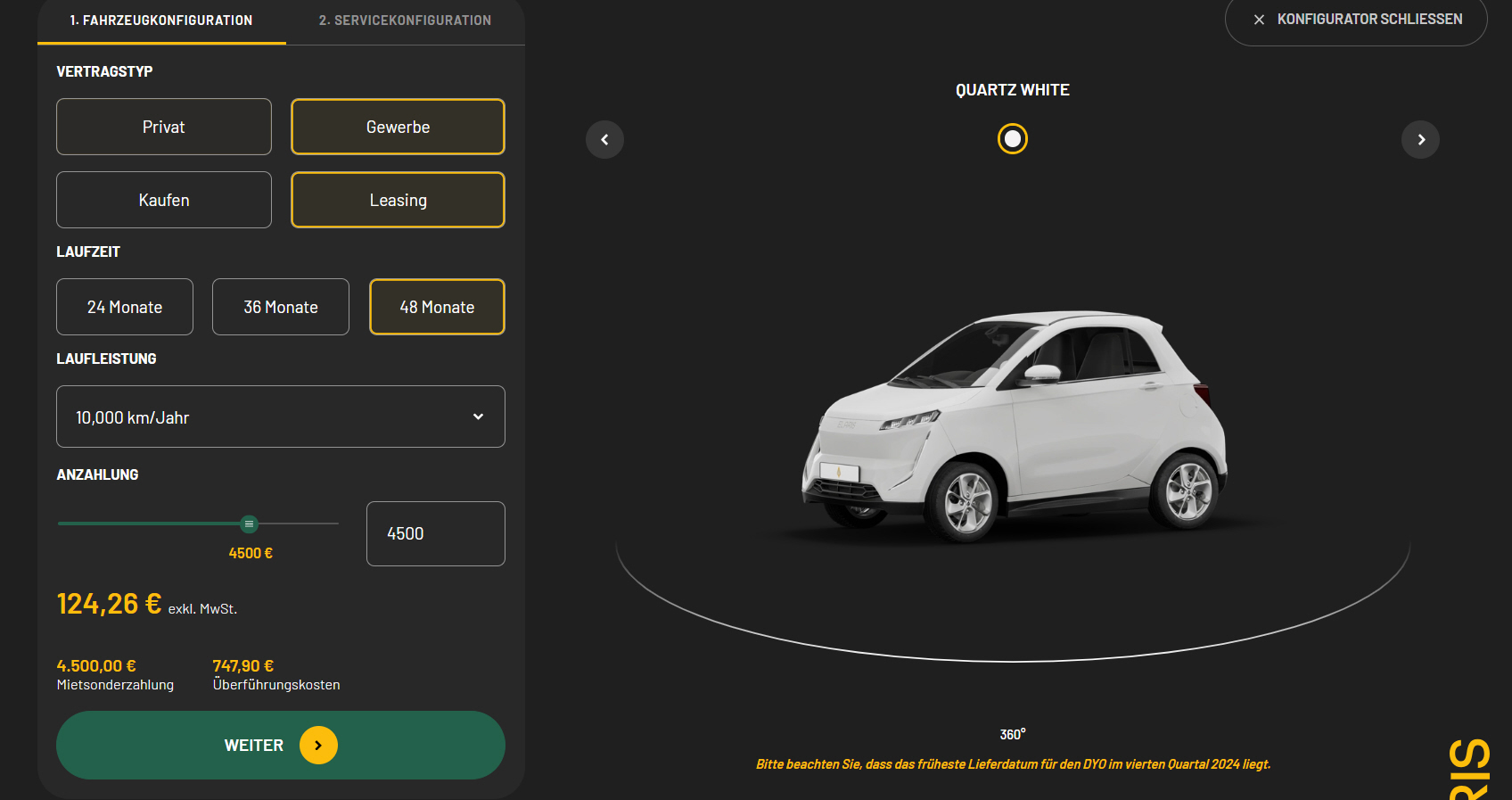
Task: Select Gewerbe contract type
Action: pos(398,127)
